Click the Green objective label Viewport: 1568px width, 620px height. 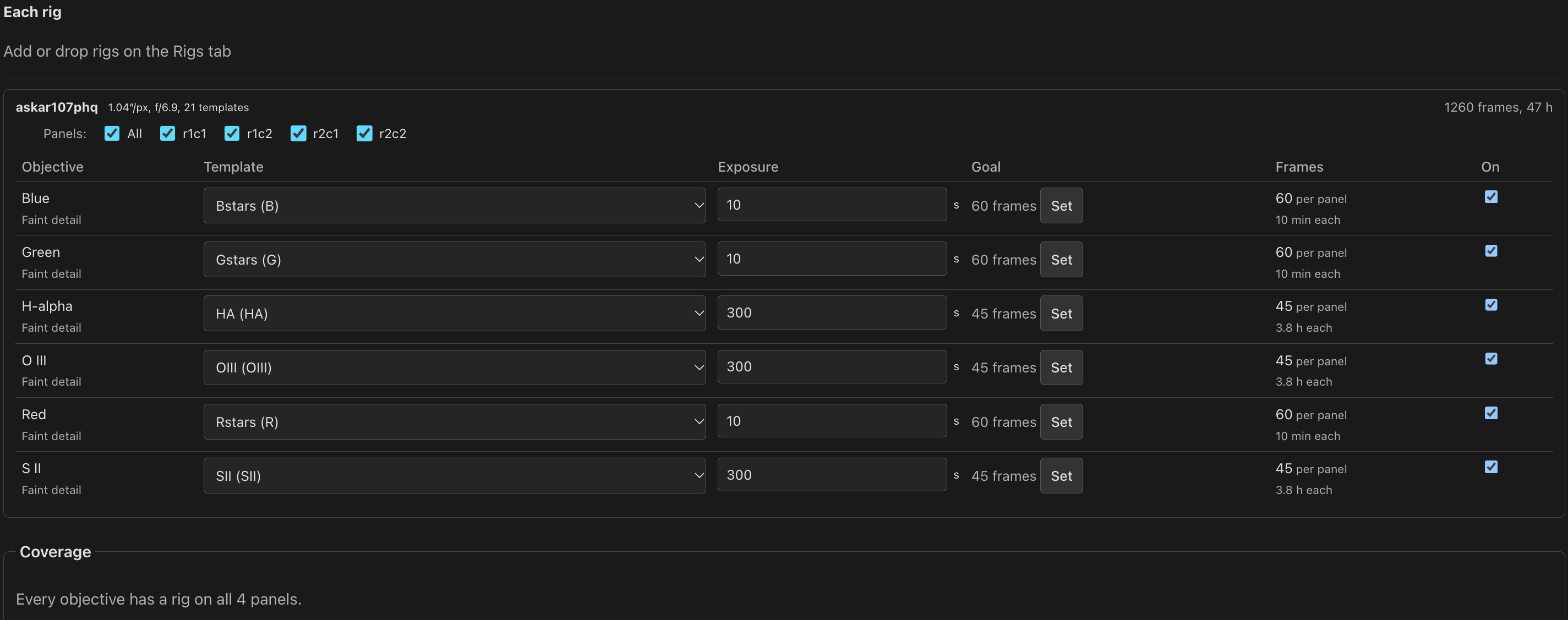coord(41,252)
